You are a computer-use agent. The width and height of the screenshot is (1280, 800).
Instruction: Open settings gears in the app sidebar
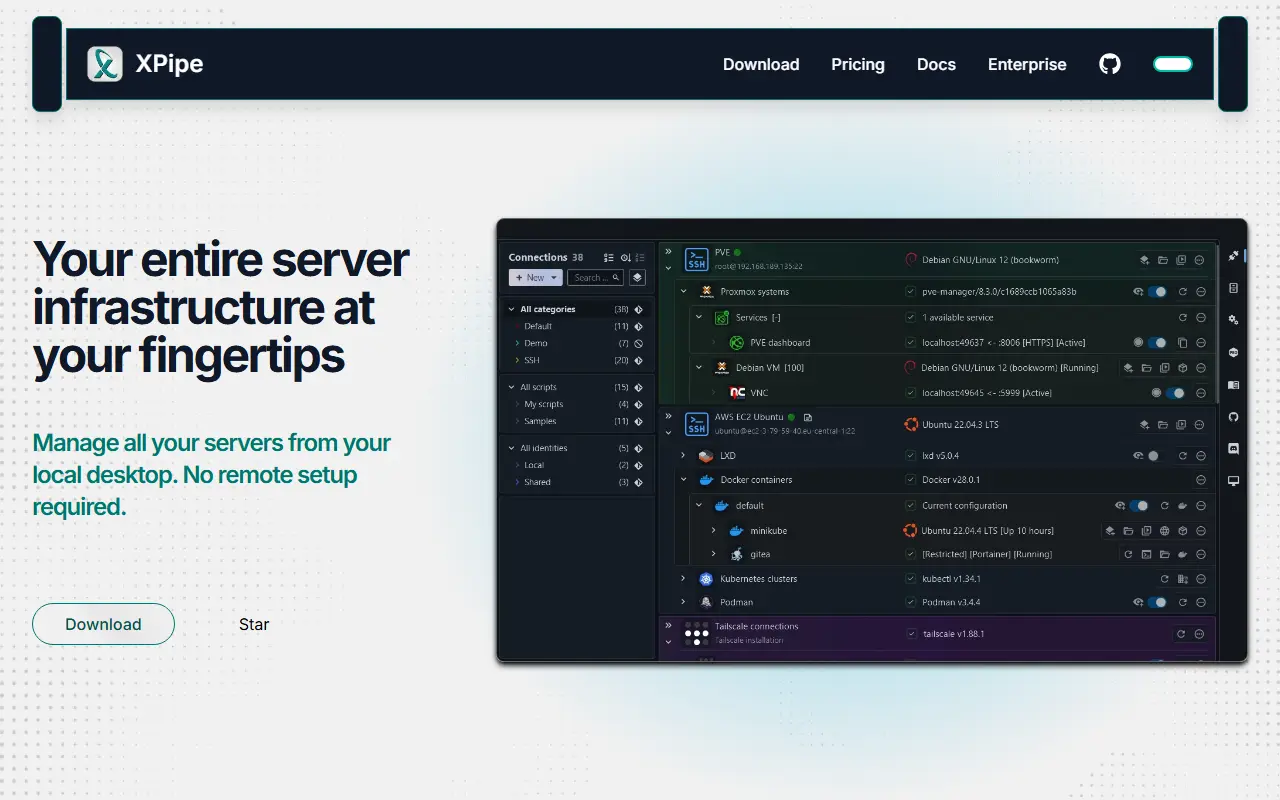coord(1233,320)
